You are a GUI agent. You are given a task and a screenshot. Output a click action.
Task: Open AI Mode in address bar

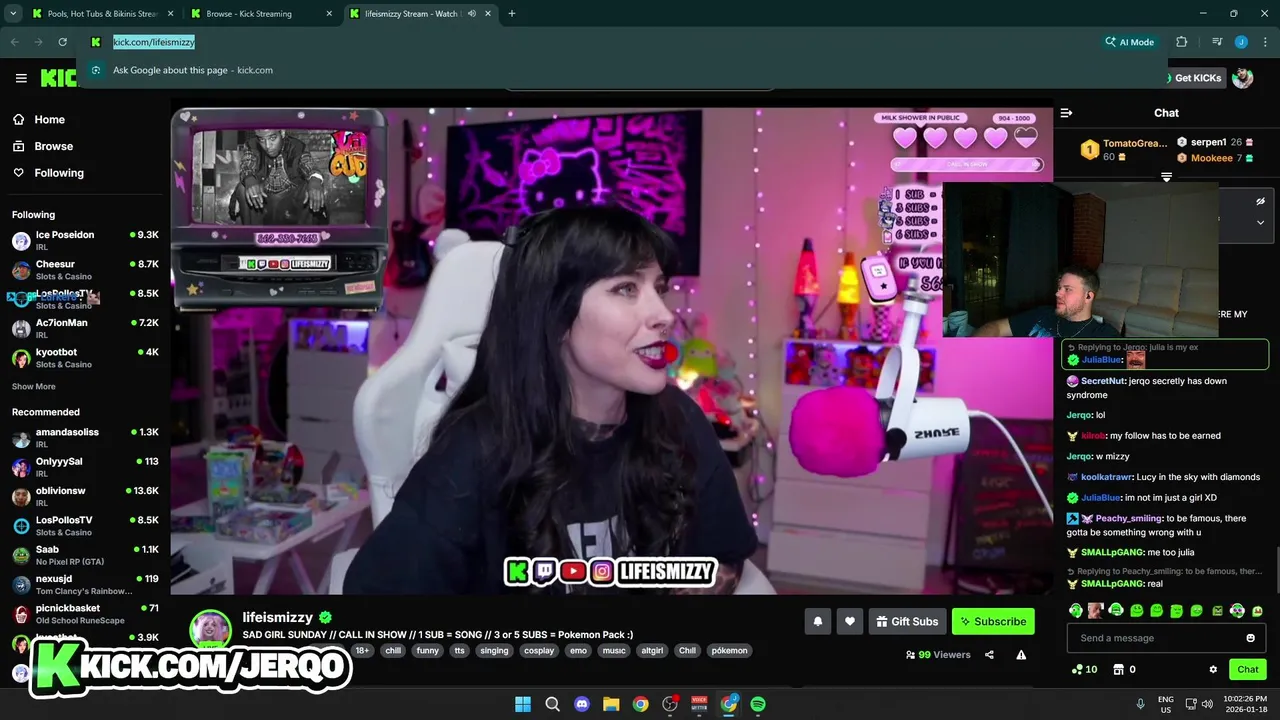[1129, 42]
